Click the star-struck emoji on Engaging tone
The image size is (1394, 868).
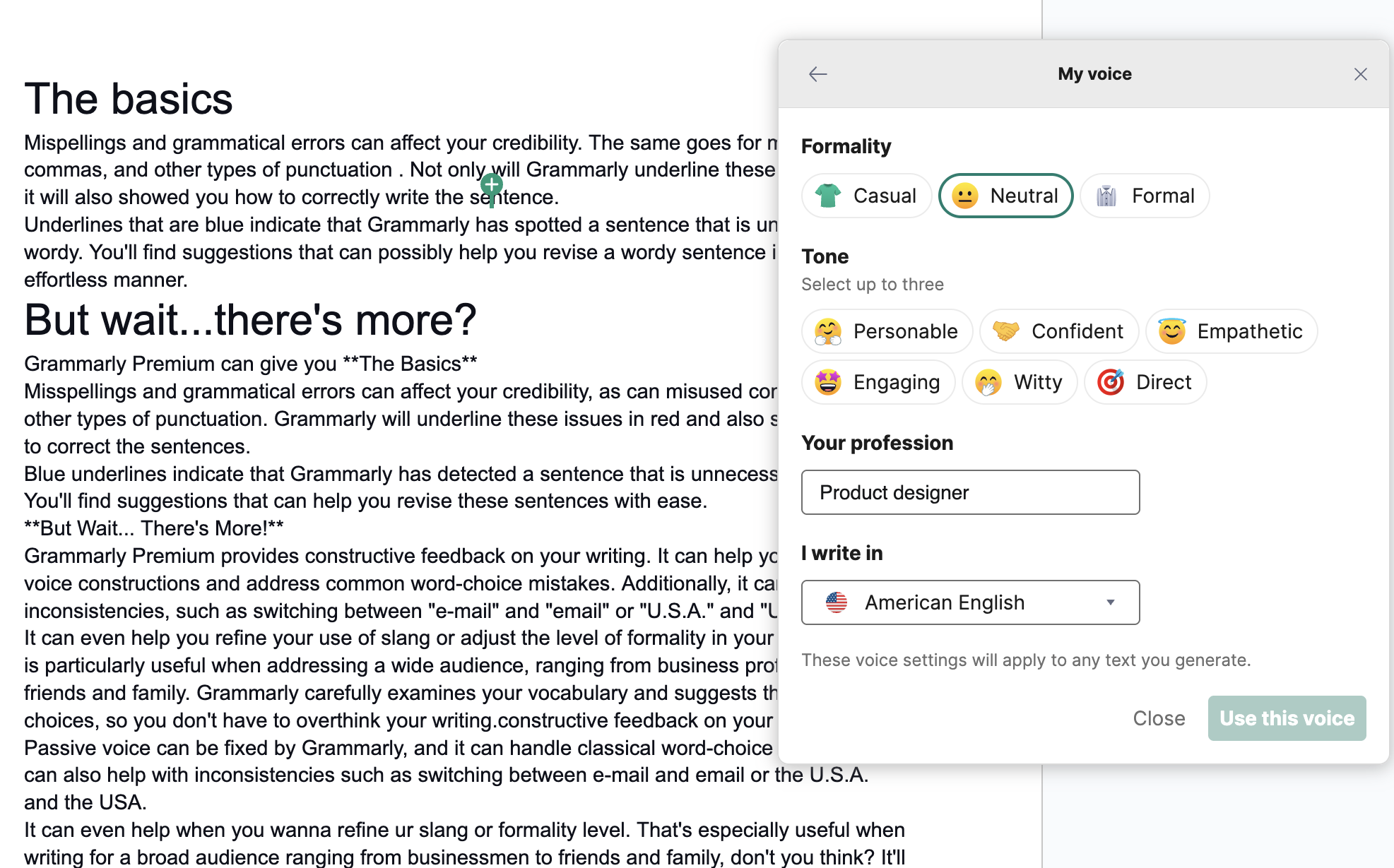828,382
